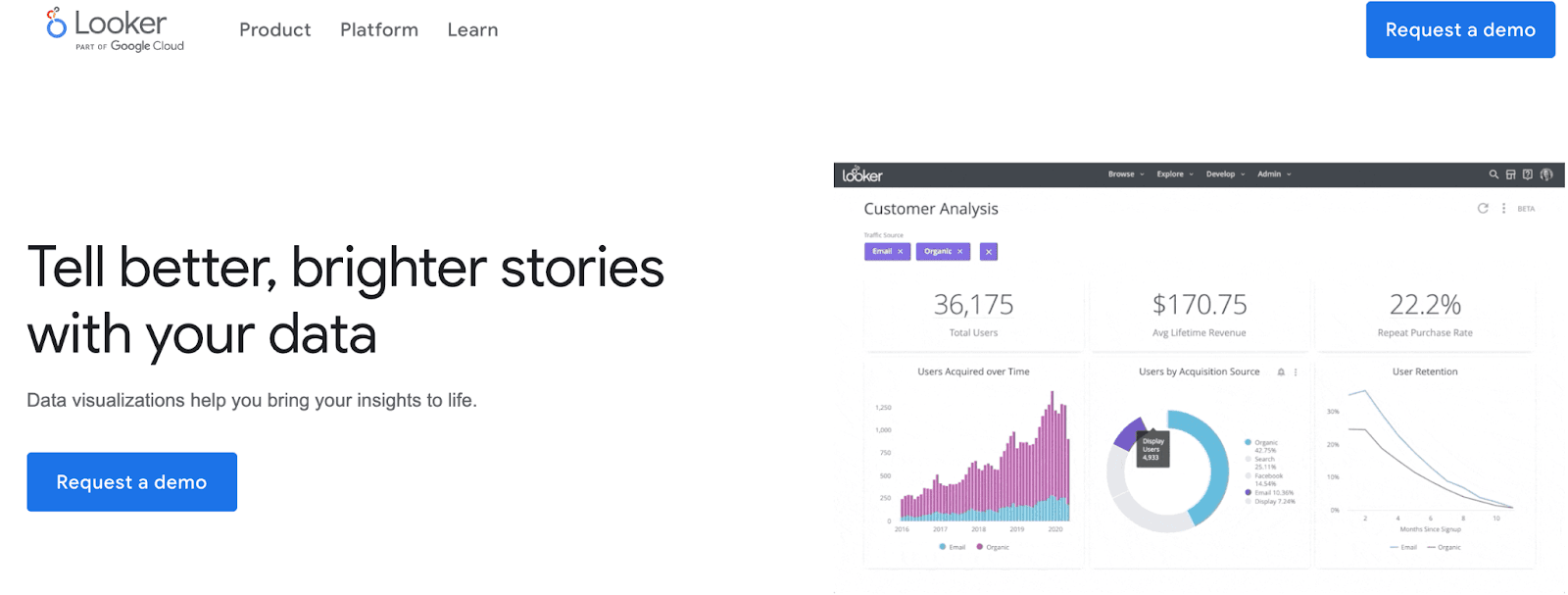The image size is (1568, 595).
Task: Clear all traffic source filters
Action: click(x=989, y=252)
